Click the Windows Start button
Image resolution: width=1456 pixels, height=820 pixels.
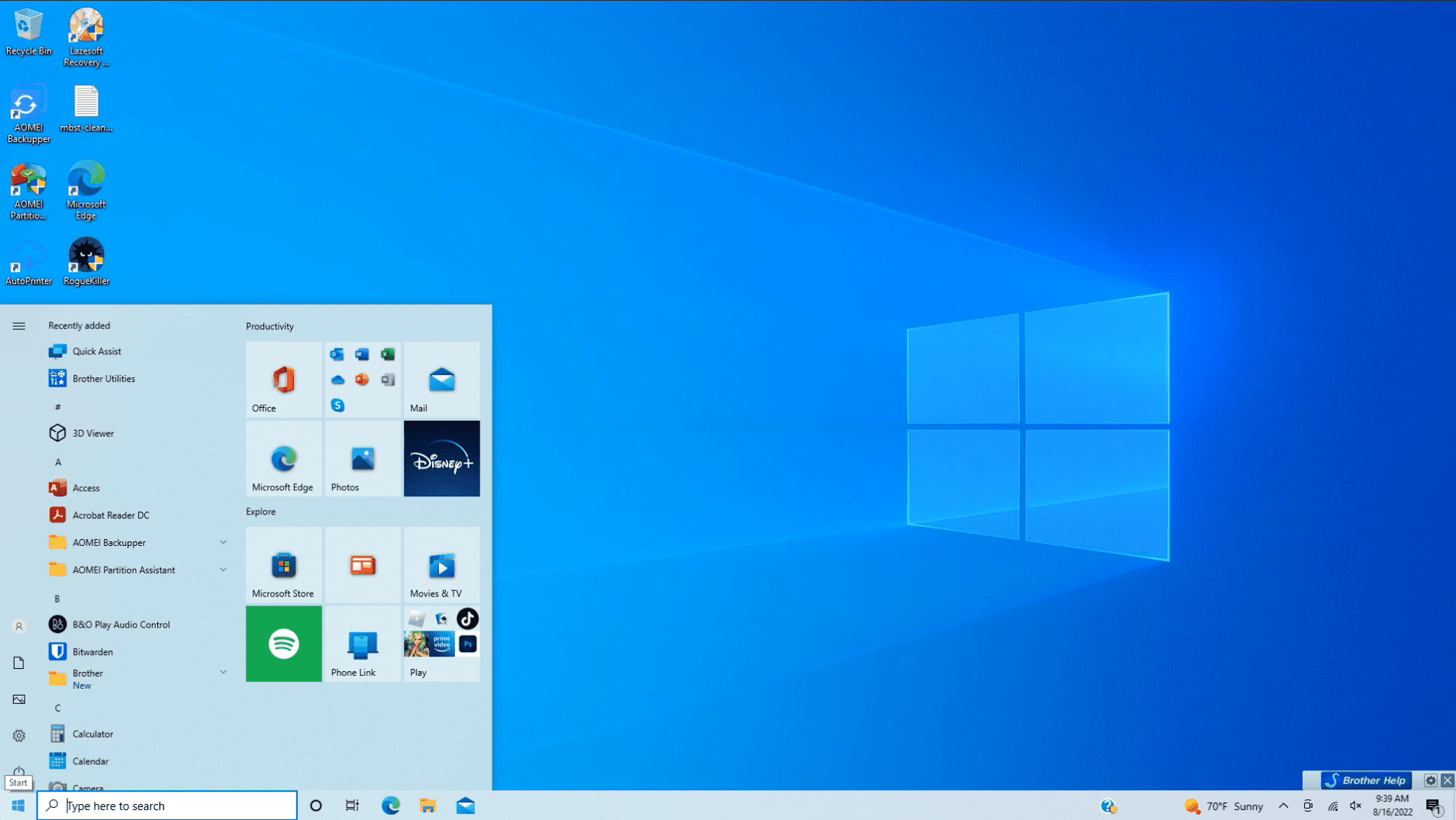coord(18,805)
